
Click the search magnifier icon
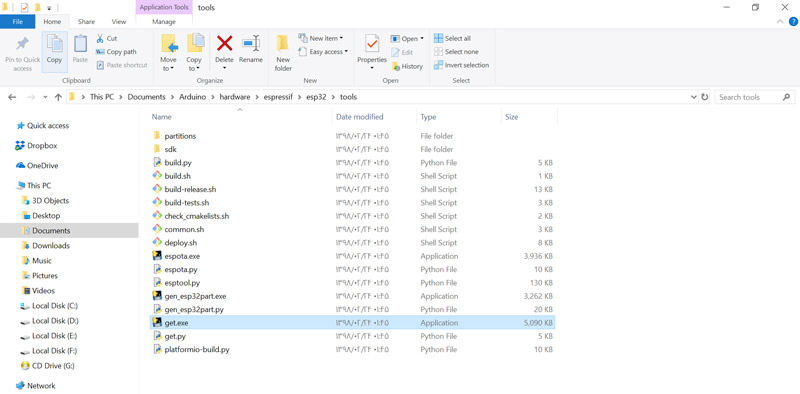coord(786,97)
